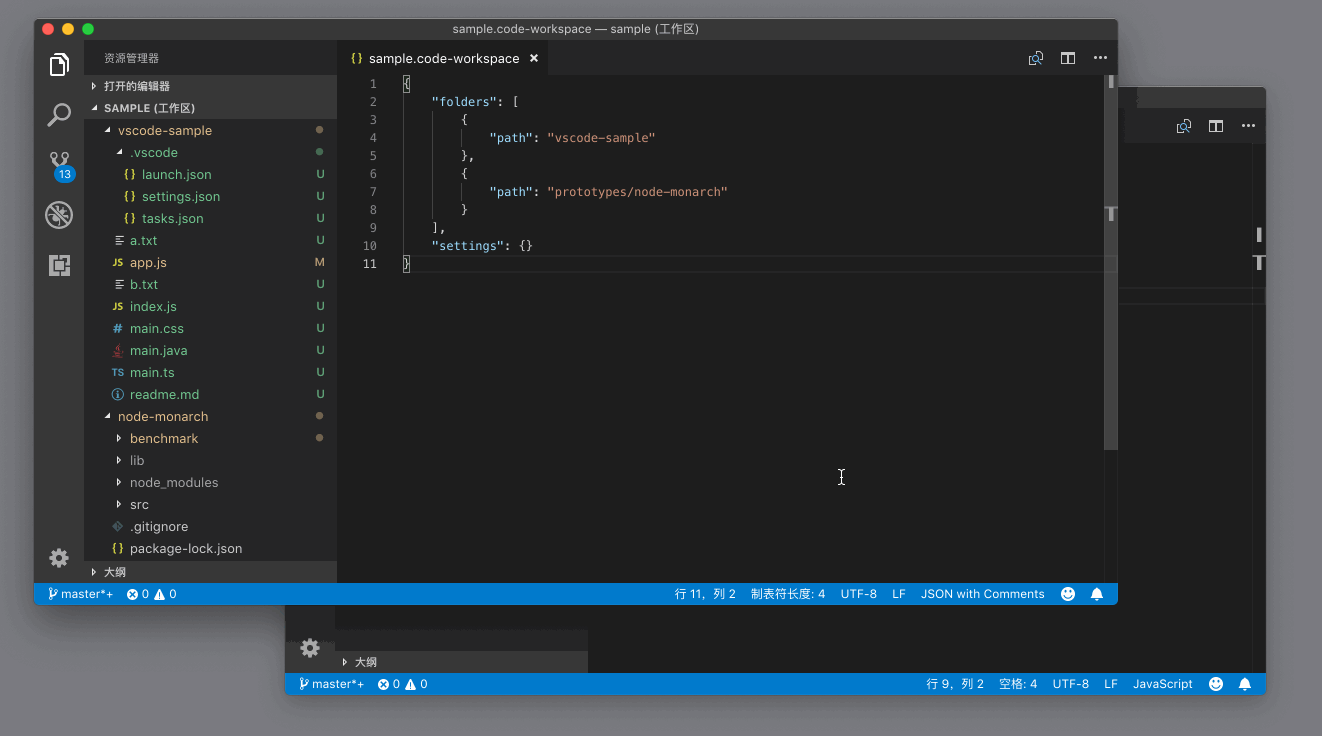Open app.js in the file explorer
Screen dimensions: 1322x736
point(148,263)
